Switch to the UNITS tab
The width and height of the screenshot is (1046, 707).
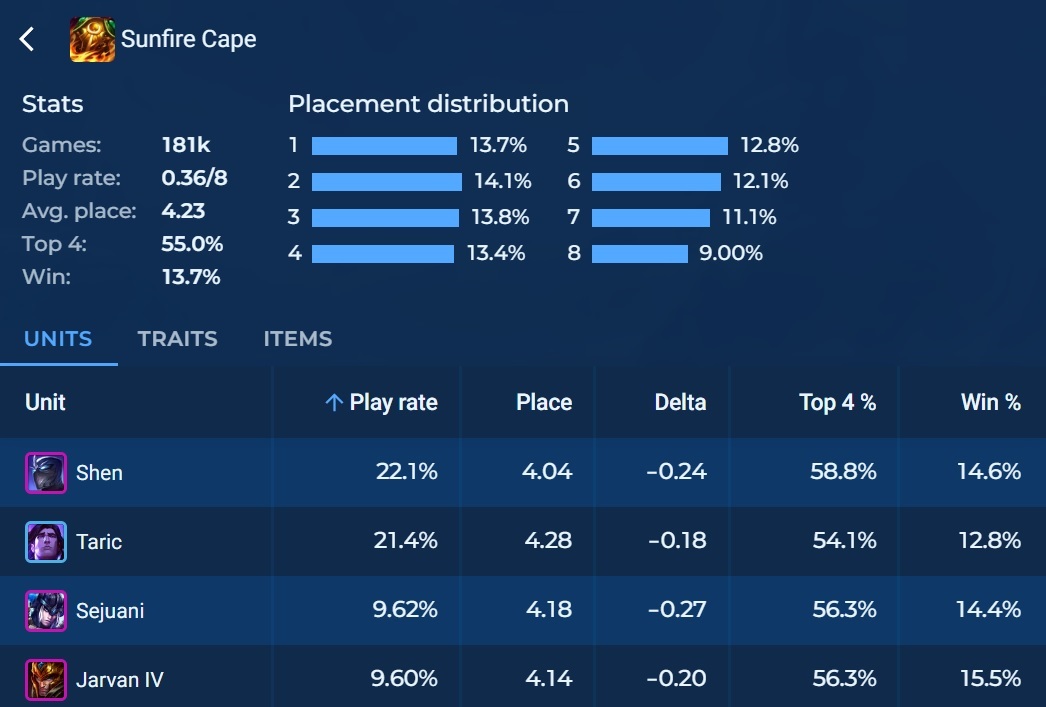point(58,339)
